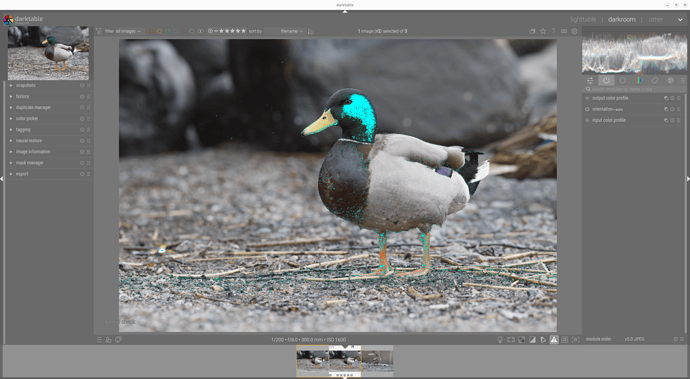Open the module order v5.0 JPEG setting
This screenshot has width=690, height=379.
point(634,339)
